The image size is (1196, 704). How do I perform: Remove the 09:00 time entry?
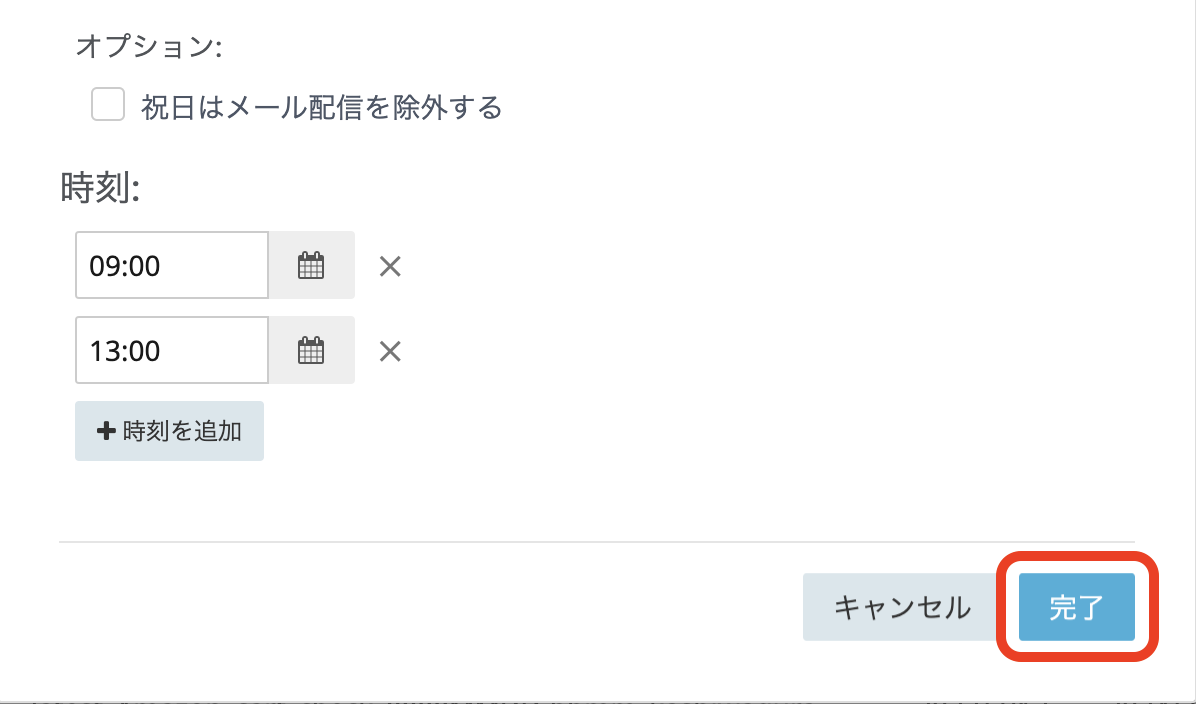coord(390,266)
